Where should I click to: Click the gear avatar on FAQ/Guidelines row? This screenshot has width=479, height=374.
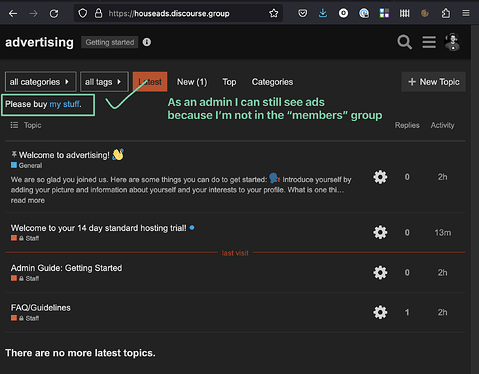(x=380, y=312)
